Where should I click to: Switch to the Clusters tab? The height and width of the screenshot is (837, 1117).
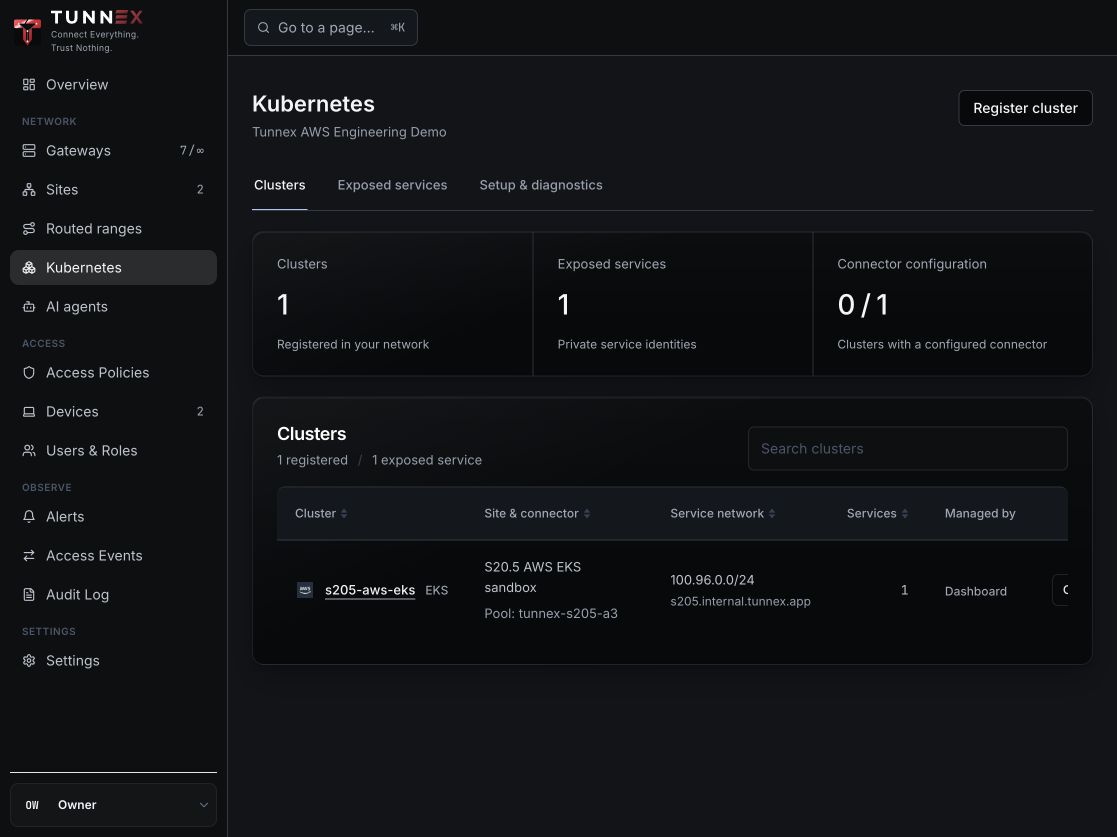280,185
